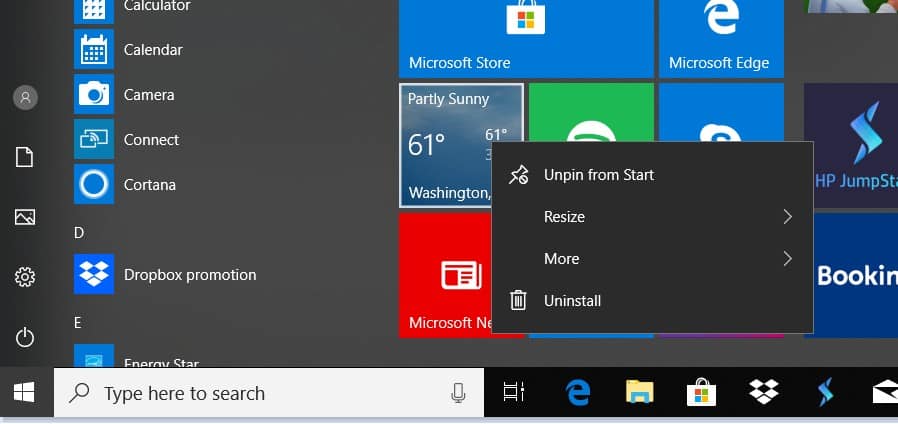This screenshot has width=898, height=424.
Task: Click the letter E section header
Action: pos(78,323)
